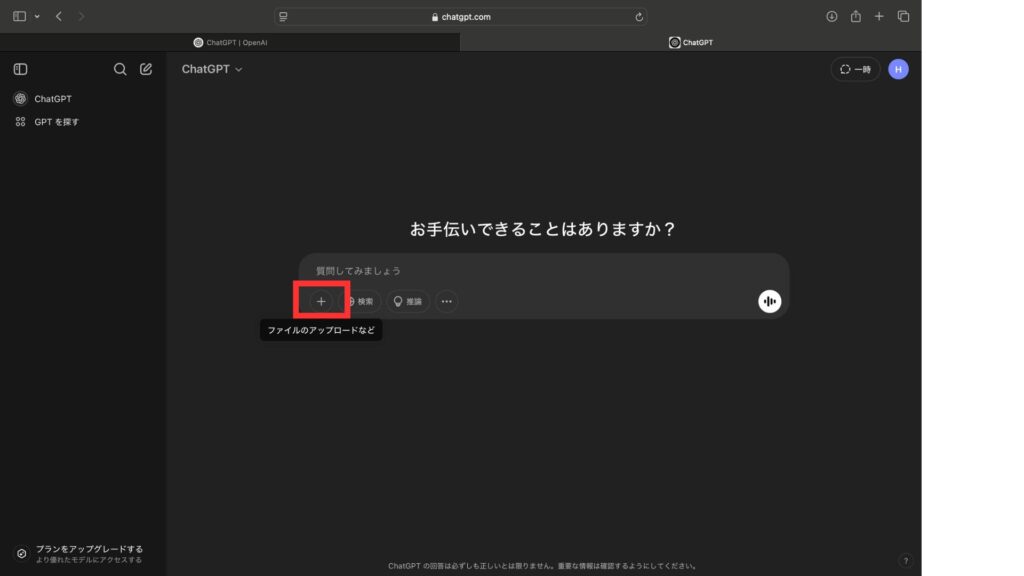Screen dimensions: 1024x576
Task: Show Safari tab overview icon
Action: pyautogui.click(x=903, y=16)
